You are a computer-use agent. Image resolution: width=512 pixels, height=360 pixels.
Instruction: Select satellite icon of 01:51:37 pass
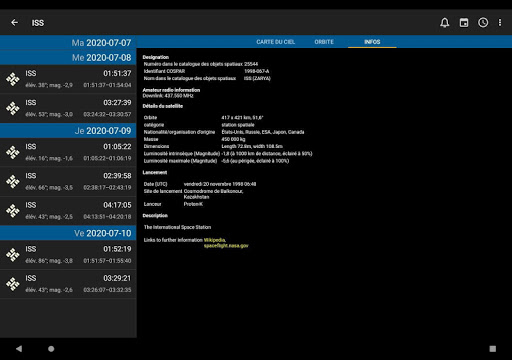tap(13, 79)
